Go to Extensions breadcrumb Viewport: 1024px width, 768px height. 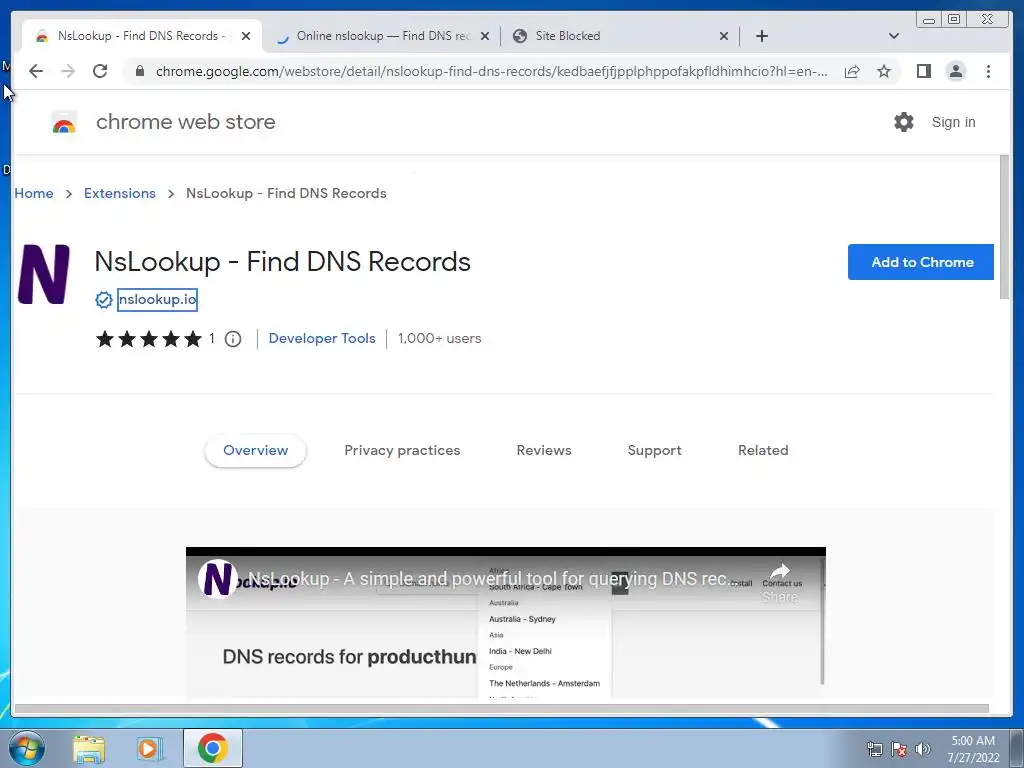[x=120, y=193]
